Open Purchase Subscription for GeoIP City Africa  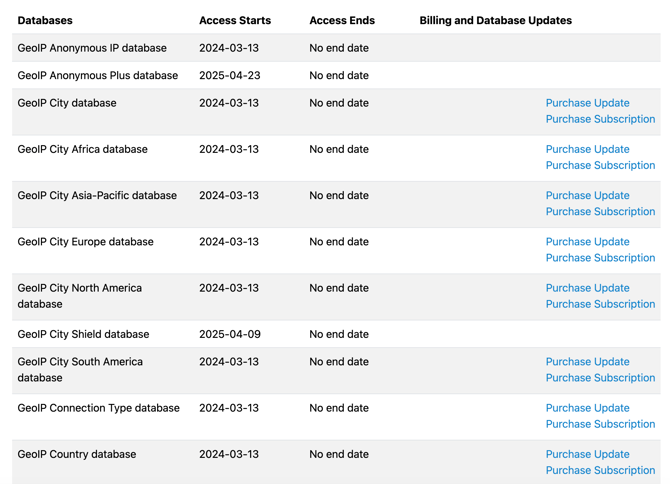point(600,165)
